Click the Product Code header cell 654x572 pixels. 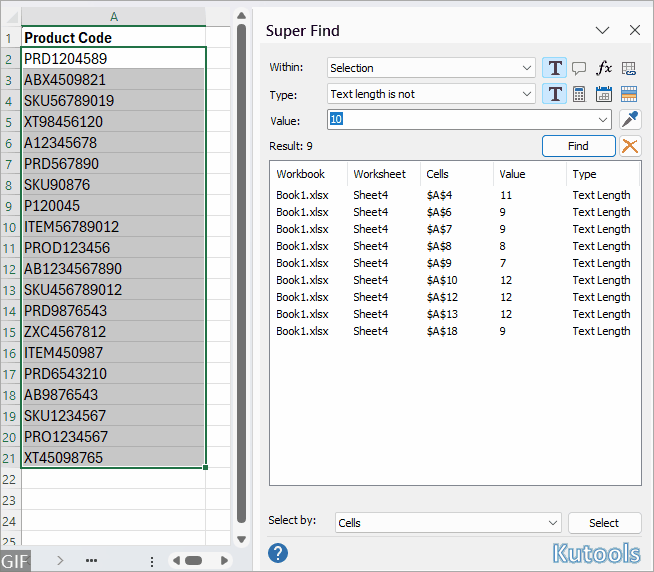[113, 38]
